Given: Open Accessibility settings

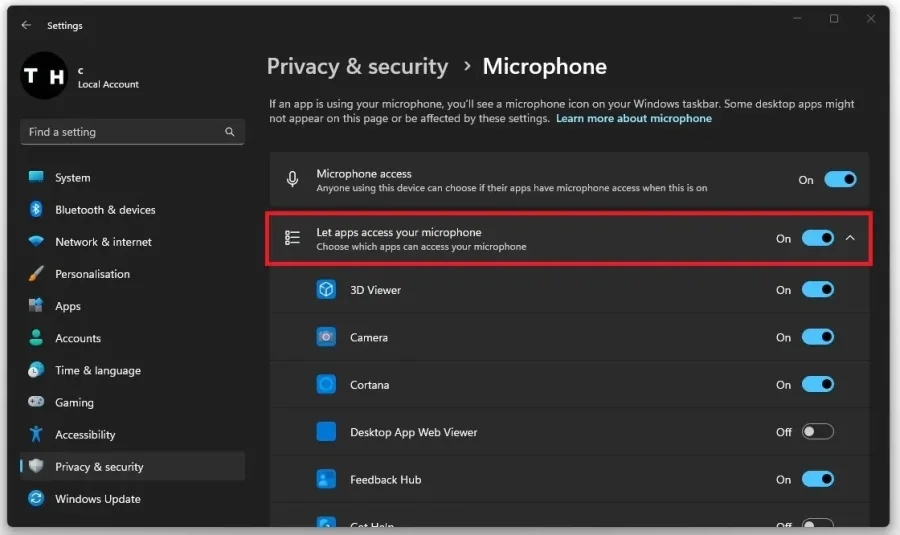Looking at the screenshot, I should coord(133,435).
